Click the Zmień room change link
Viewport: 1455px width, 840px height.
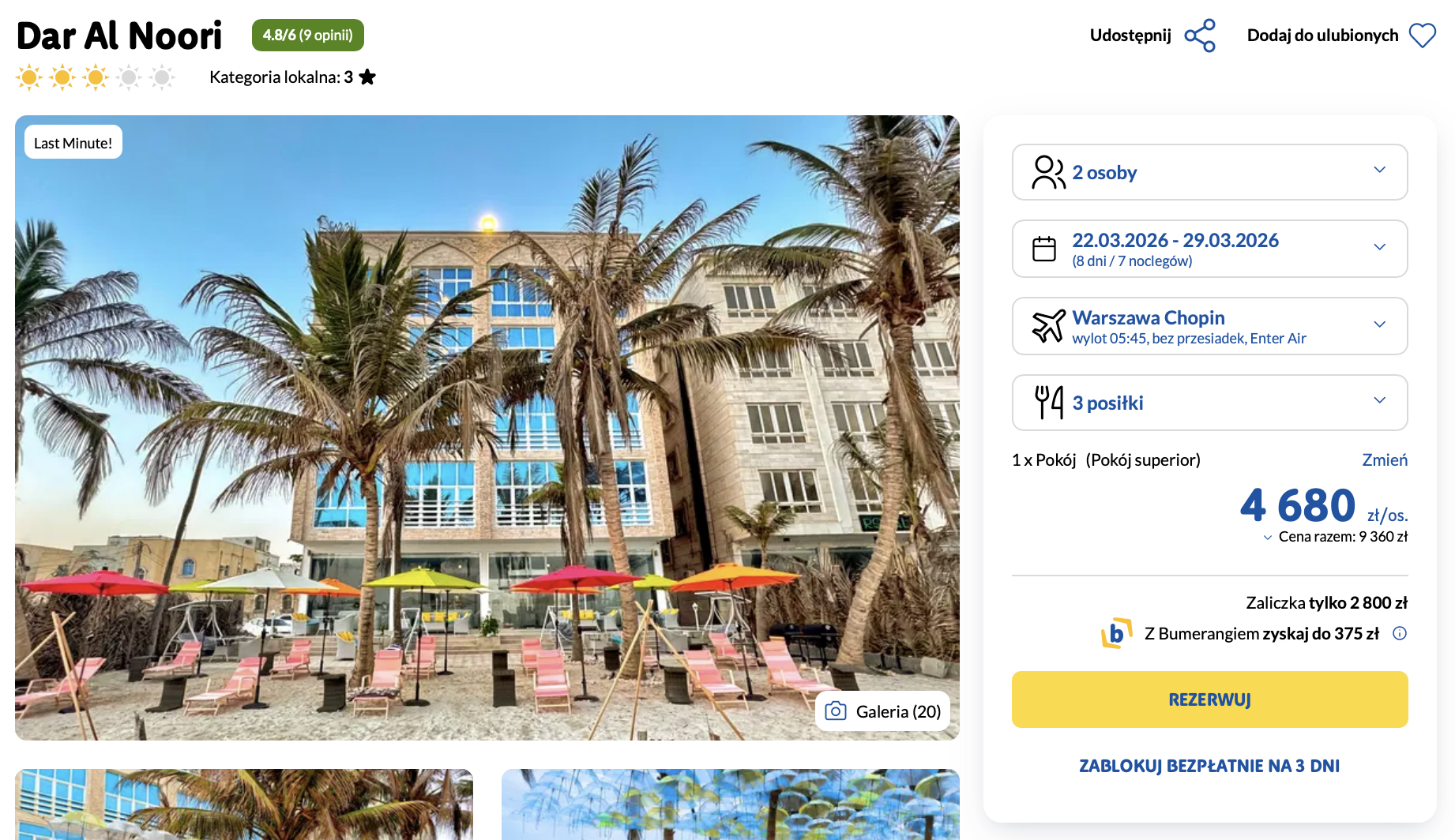pos(1385,460)
